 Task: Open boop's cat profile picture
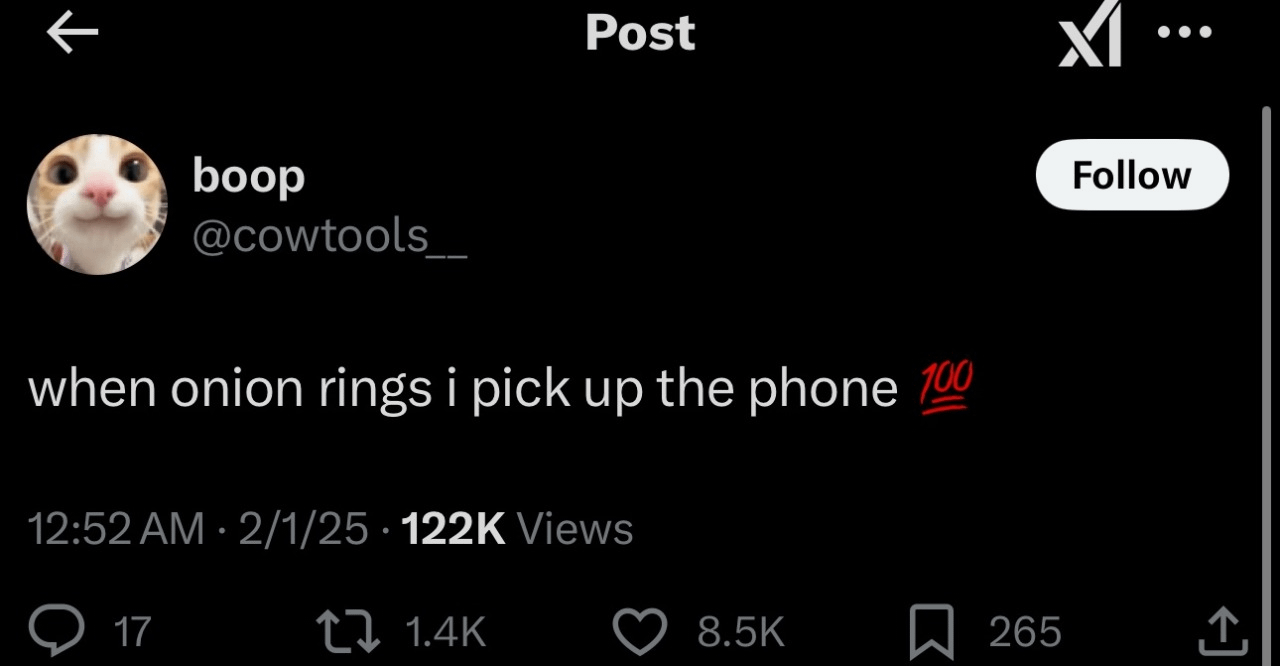tap(97, 205)
